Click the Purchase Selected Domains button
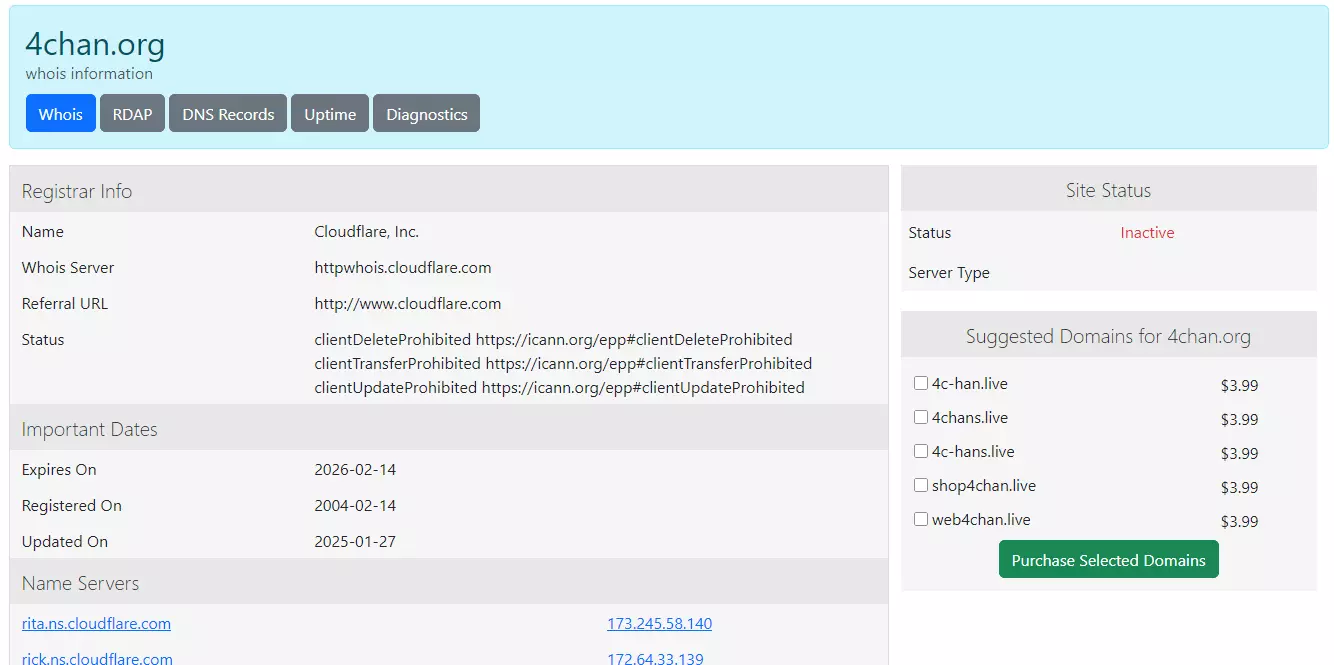Image resolution: width=1334 pixels, height=665 pixels. (1109, 560)
